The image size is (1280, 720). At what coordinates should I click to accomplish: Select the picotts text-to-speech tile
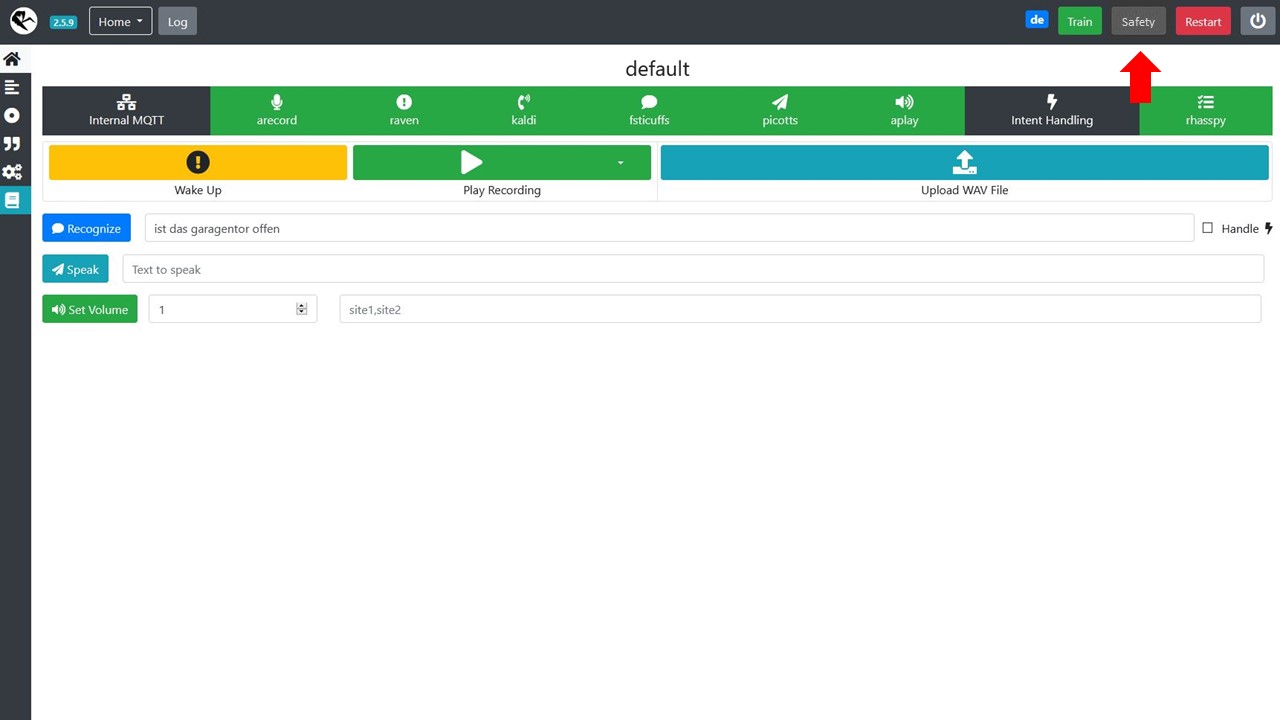point(780,110)
